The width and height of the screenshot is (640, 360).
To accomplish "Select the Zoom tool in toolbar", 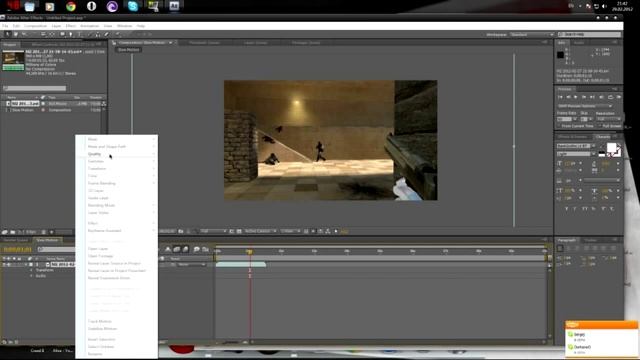I will (x=24, y=34).
